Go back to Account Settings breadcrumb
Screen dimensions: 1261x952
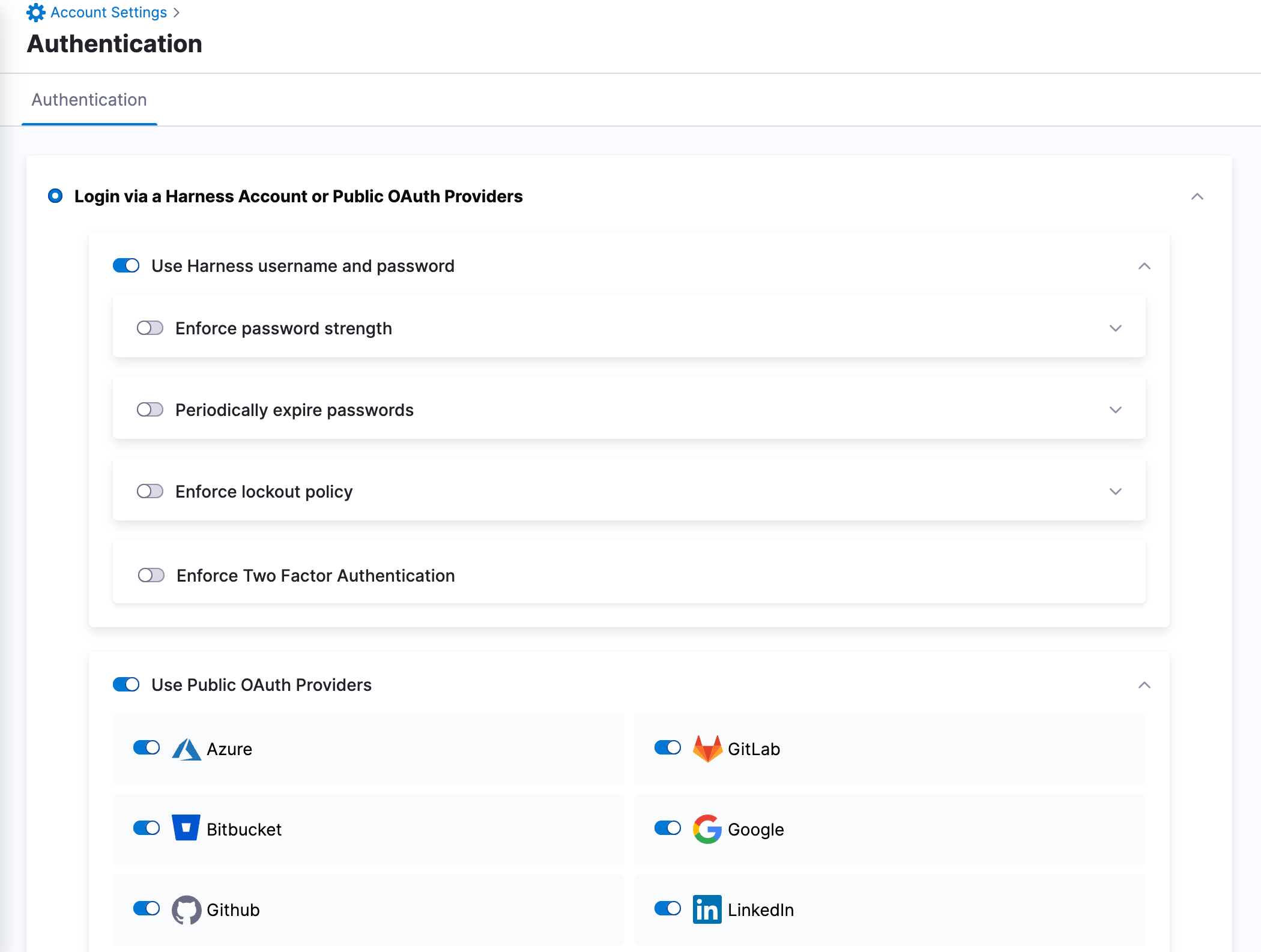pyautogui.click(x=108, y=13)
